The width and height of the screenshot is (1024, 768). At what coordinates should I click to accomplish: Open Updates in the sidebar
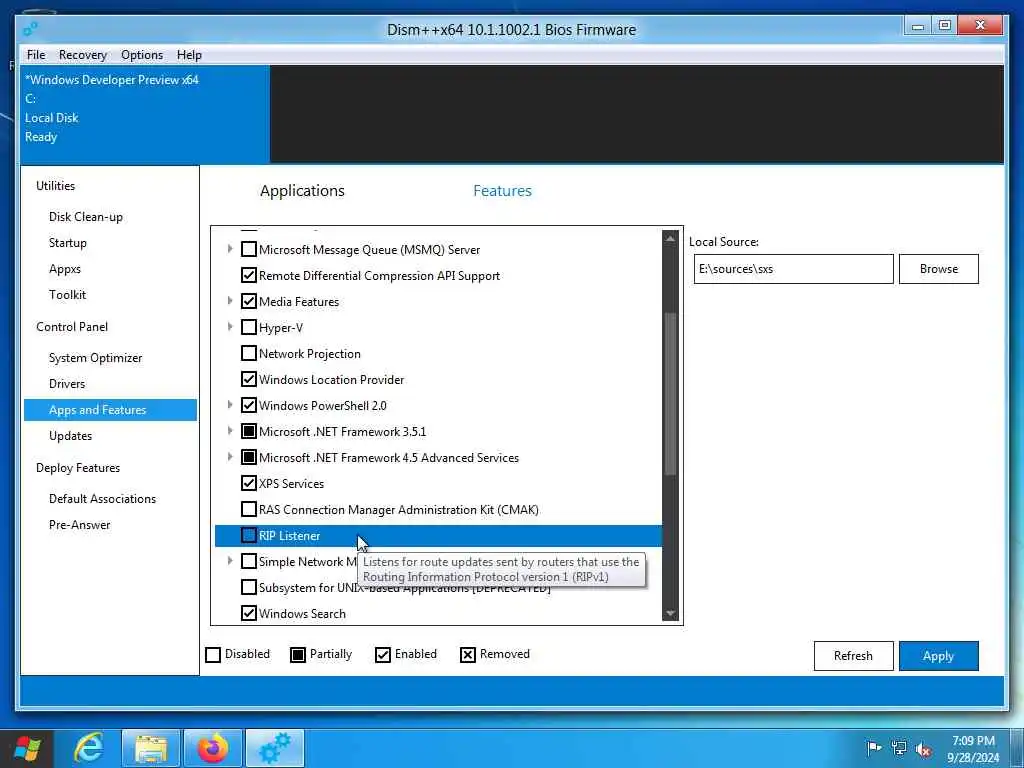coord(71,436)
